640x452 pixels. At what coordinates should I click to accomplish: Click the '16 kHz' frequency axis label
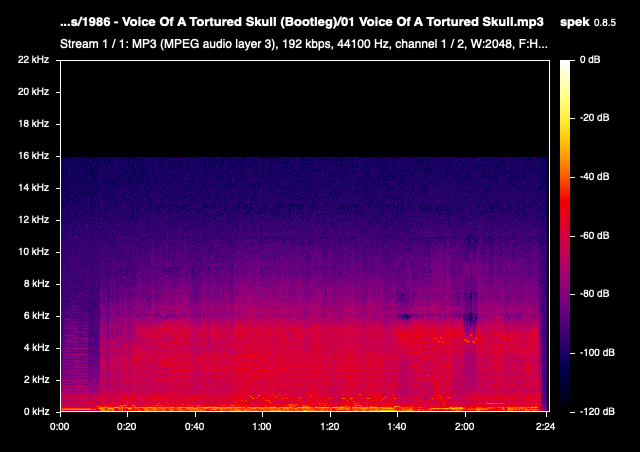[x=33, y=156]
